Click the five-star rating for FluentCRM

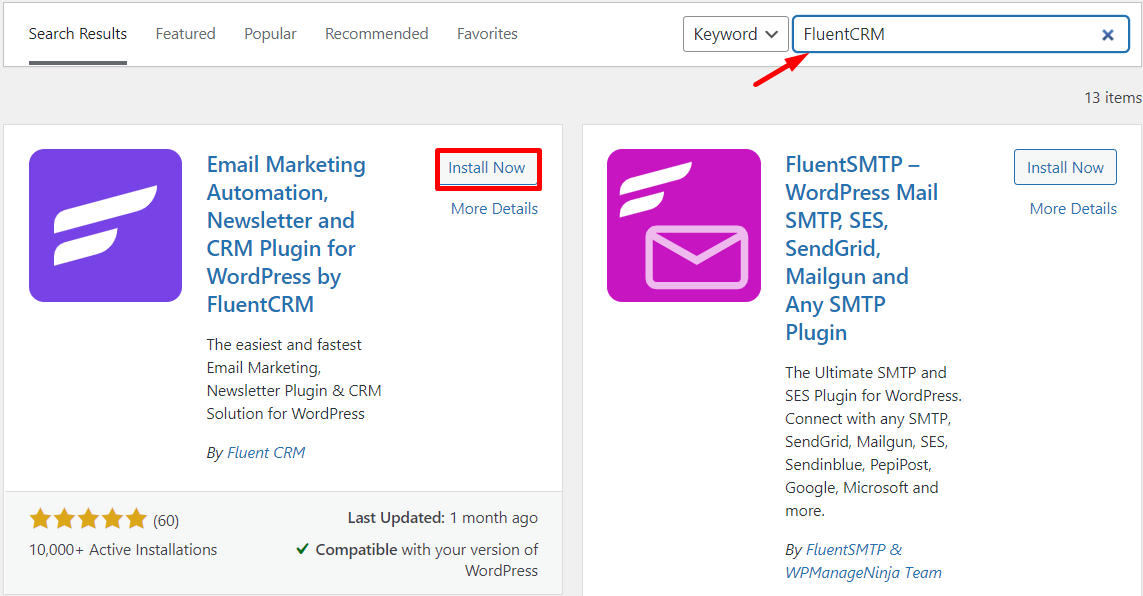coord(88,519)
